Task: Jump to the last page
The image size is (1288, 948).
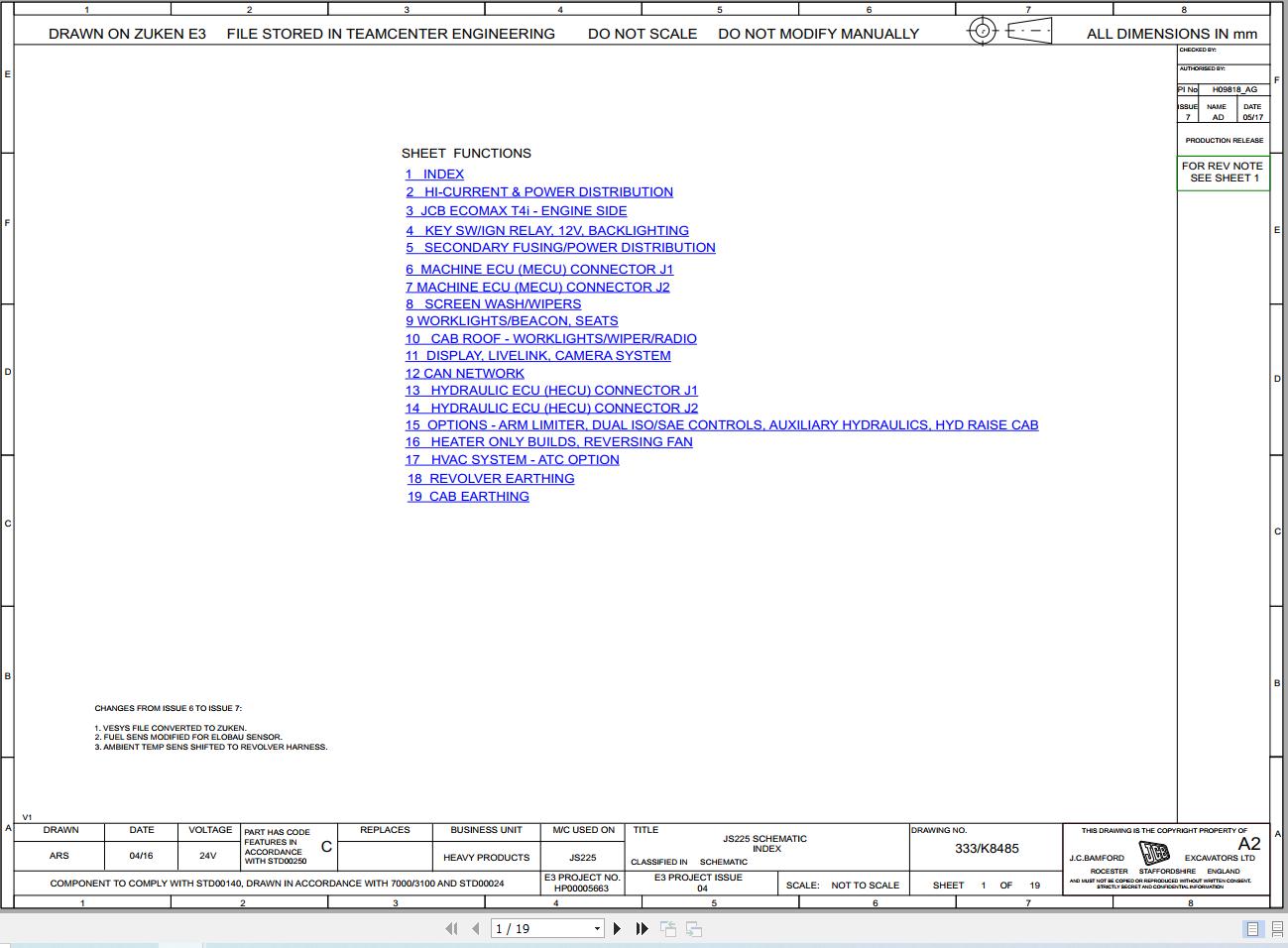Action: [x=641, y=929]
